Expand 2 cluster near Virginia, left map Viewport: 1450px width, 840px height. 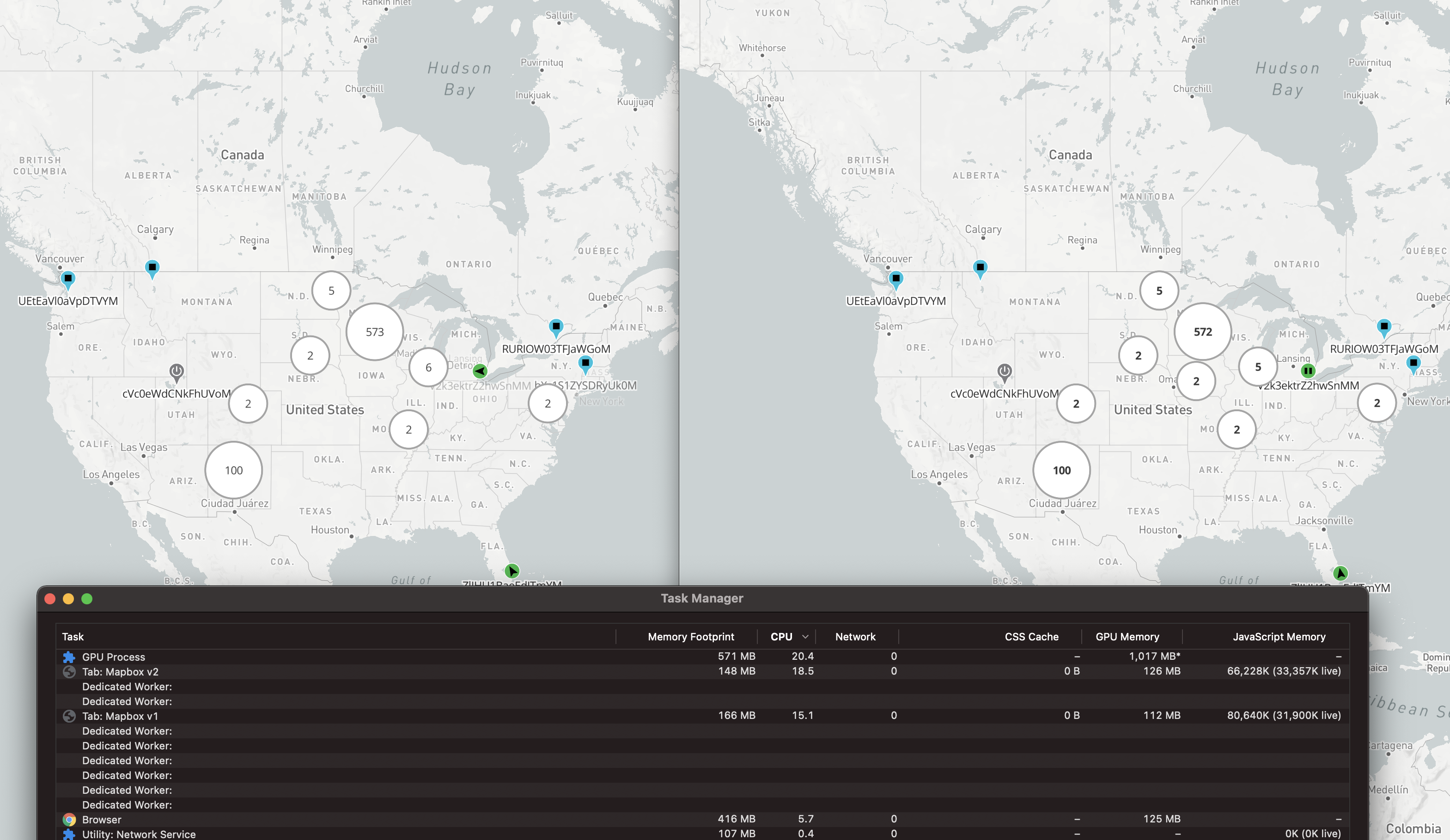pos(548,403)
